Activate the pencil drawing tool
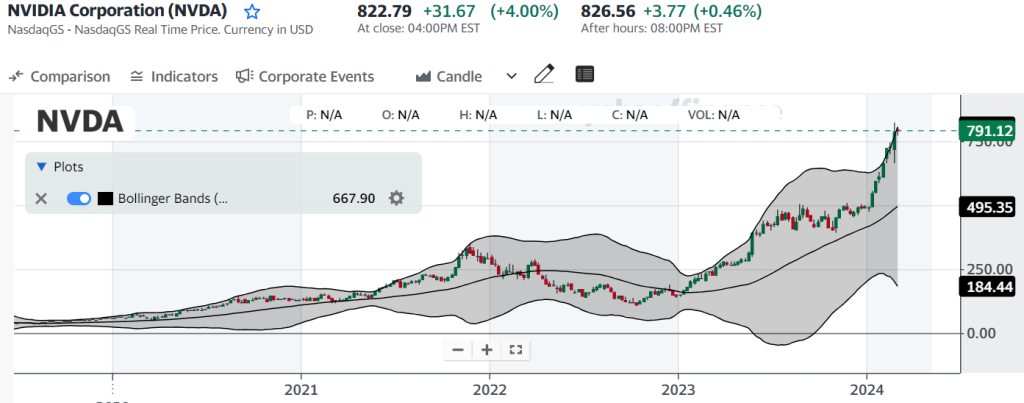This screenshot has width=1024, height=403. 544,74
